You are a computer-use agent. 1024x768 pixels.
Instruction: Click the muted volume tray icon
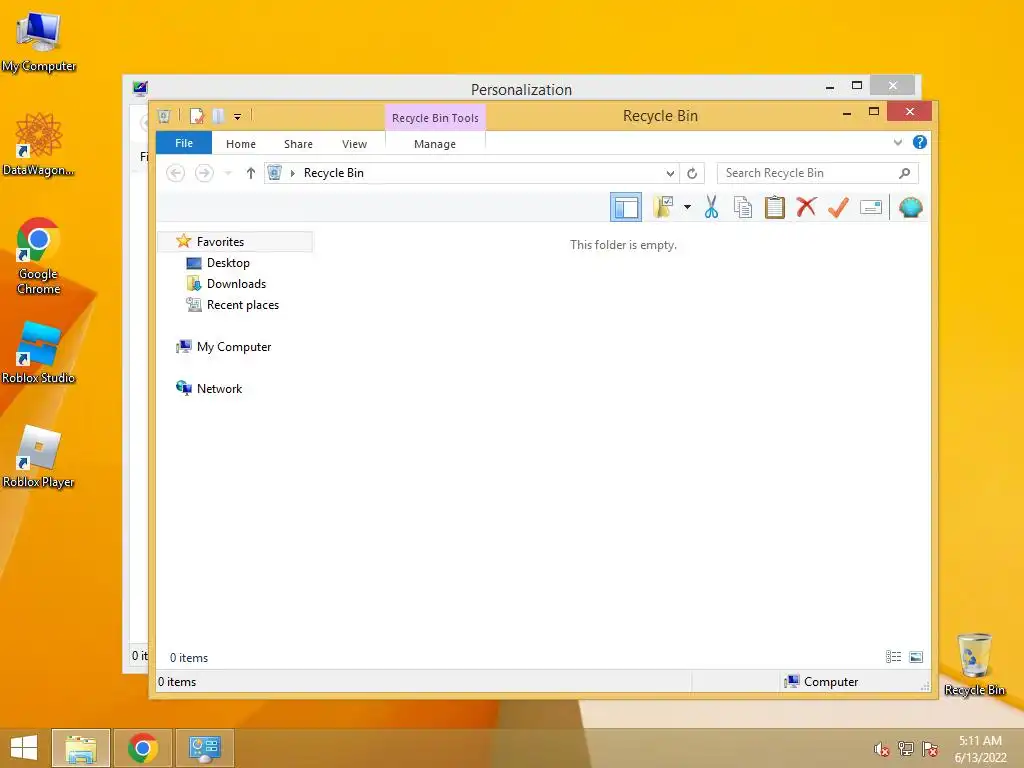click(881, 749)
